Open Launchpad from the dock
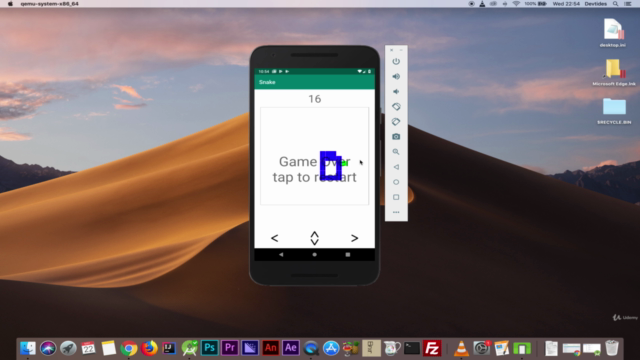Image resolution: width=640 pixels, height=360 pixels. pyautogui.click(x=68, y=348)
